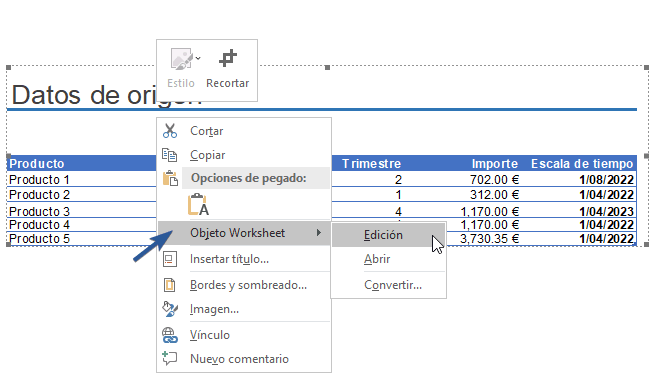Click the Nuevo comentario speech bubble icon
Viewport: 655px width, 389px height.
[170, 358]
